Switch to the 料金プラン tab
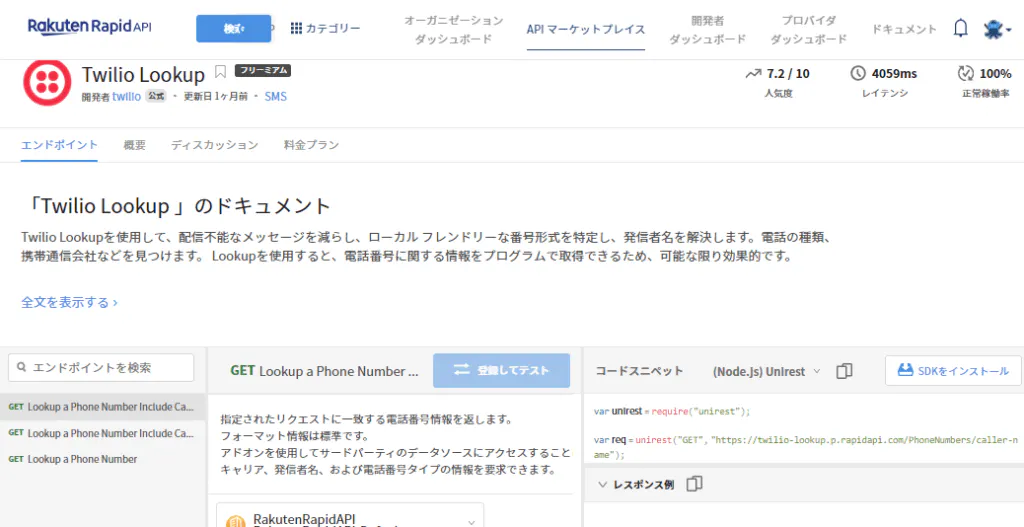The image size is (1024, 527). [312, 145]
